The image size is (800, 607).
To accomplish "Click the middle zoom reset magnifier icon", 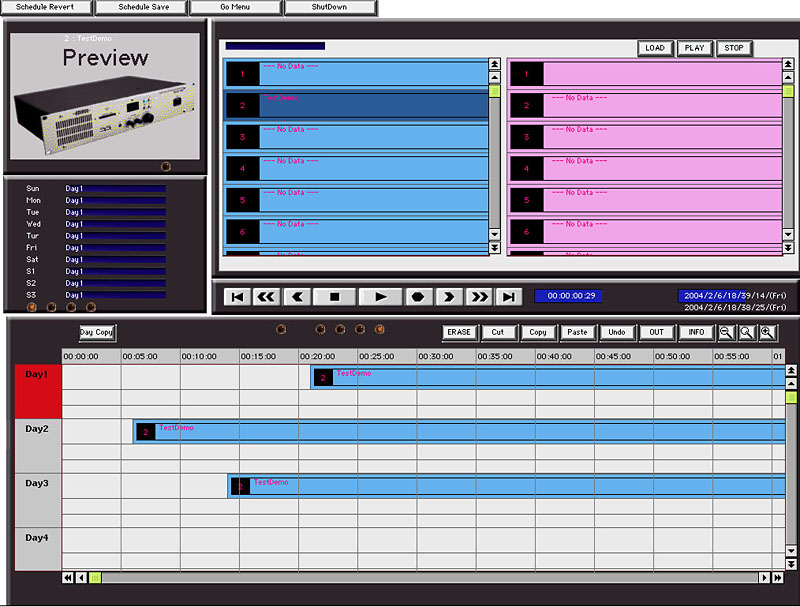I will point(746,332).
